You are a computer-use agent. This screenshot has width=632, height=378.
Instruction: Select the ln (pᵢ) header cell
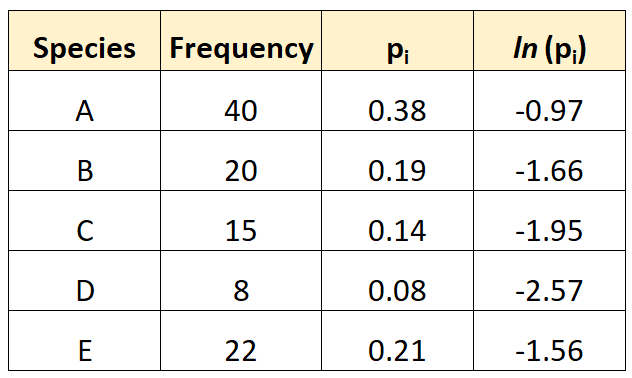click(549, 41)
